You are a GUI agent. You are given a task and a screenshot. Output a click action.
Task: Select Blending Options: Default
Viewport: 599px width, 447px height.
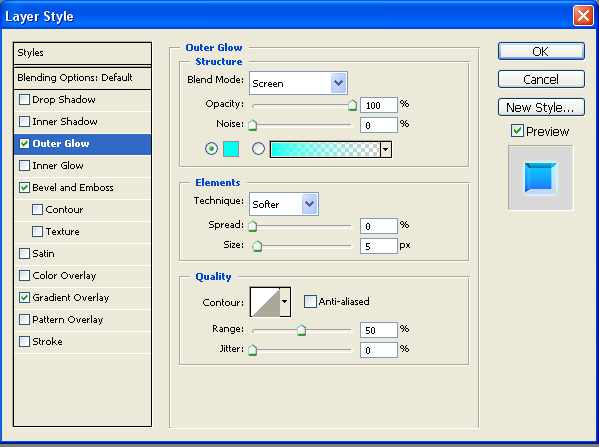click(83, 78)
